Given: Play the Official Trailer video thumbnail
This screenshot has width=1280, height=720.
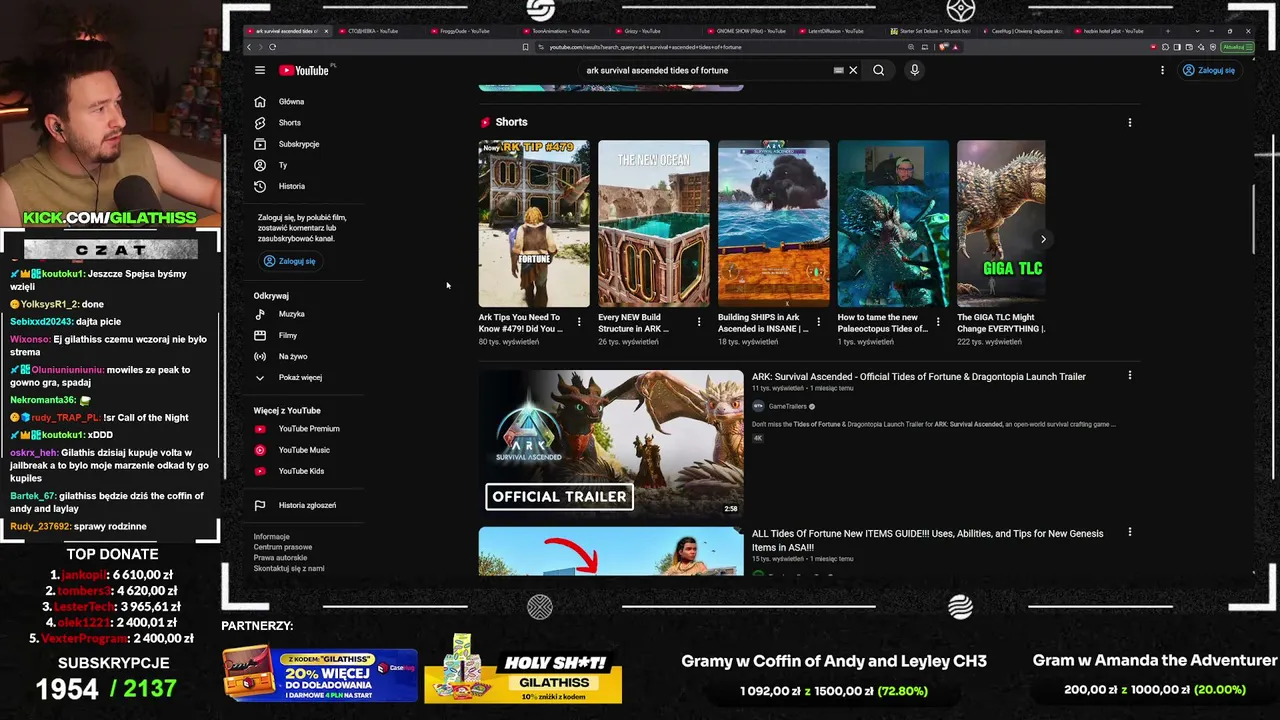Looking at the screenshot, I should pyautogui.click(x=611, y=443).
